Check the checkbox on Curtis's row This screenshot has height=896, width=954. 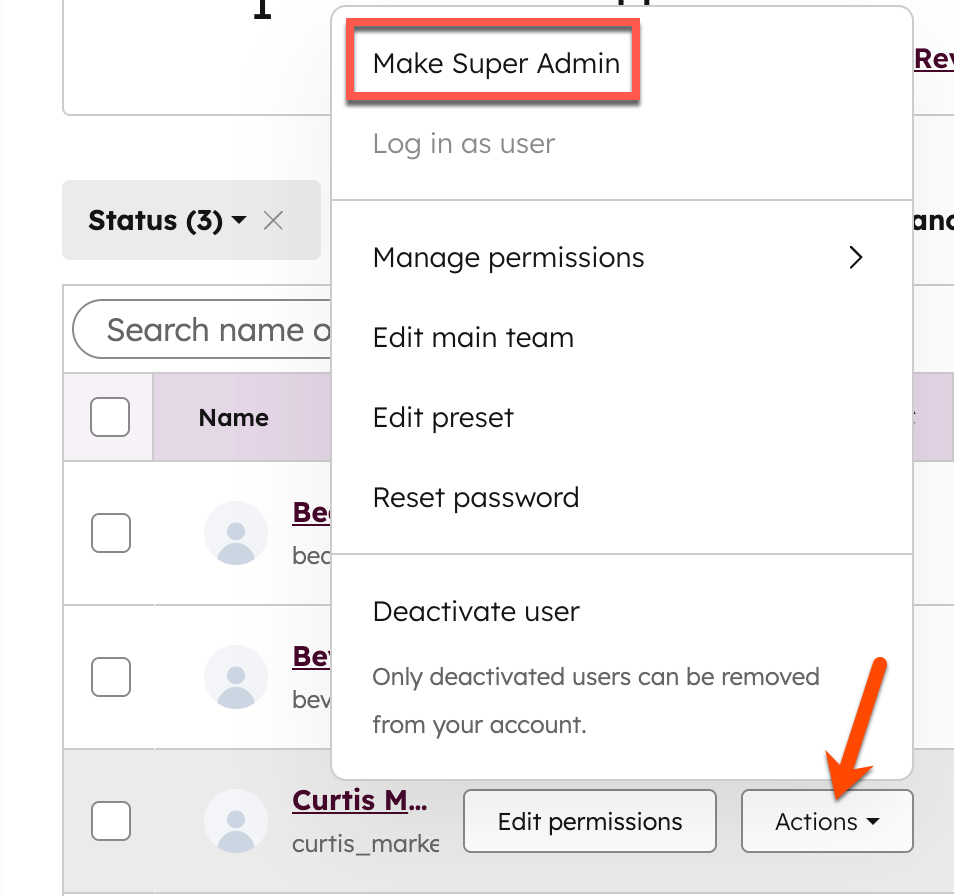[x=110, y=820]
